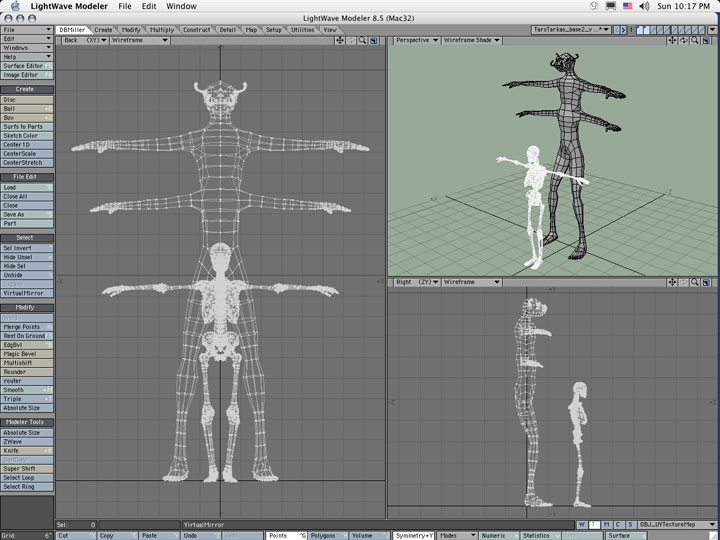Switch to the Construct tab

[197, 30]
